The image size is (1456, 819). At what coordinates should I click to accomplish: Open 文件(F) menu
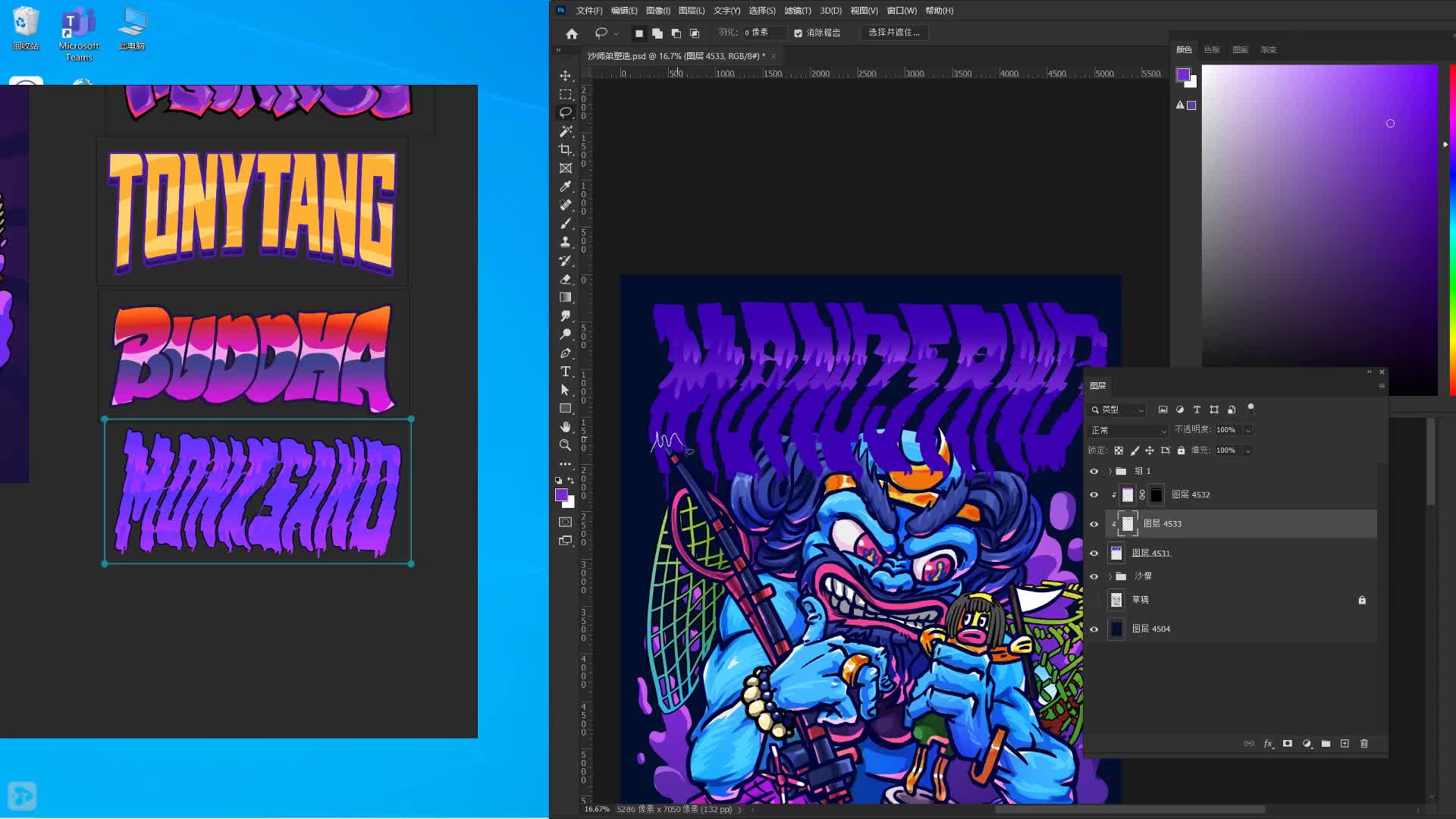point(588,11)
